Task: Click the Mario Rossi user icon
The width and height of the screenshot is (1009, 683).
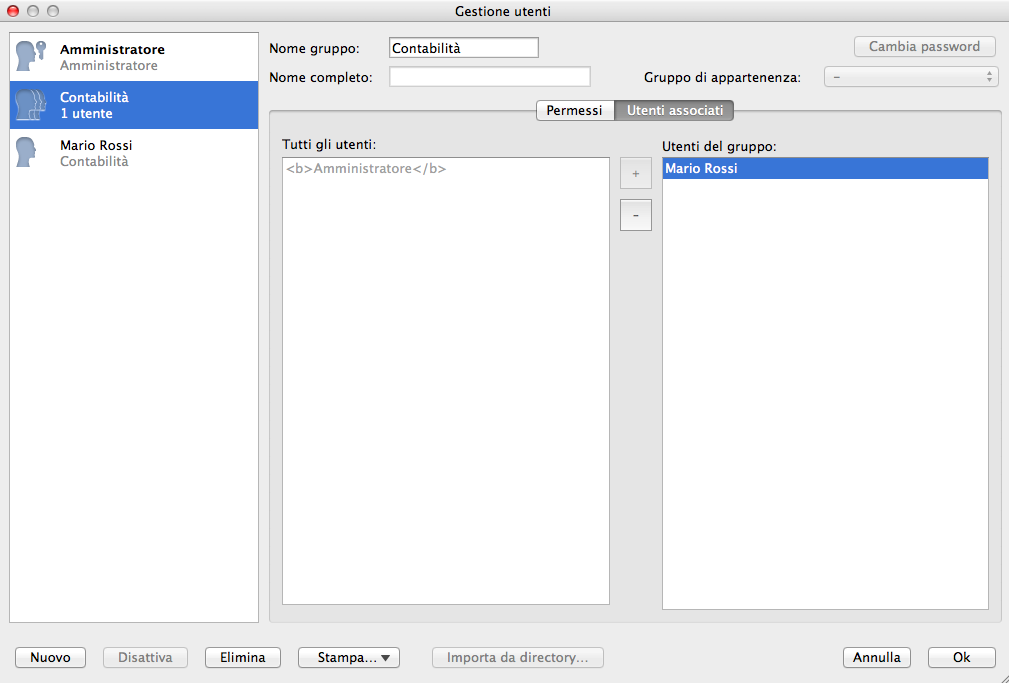Action: pyautogui.click(x=28, y=153)
